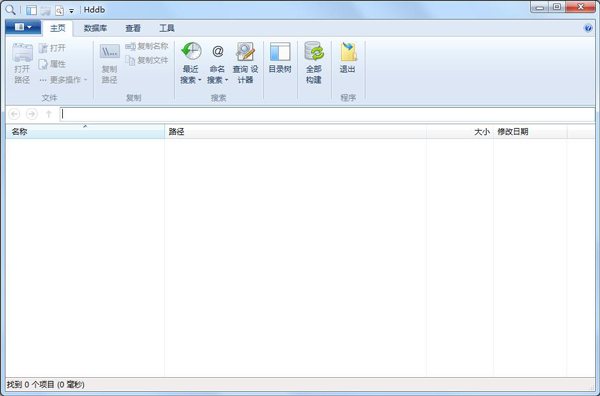Toggle the directory tree quick-access icon in title bar
Image resolution: width=600 pixels, height=396 pixels.
click(32, 10)
